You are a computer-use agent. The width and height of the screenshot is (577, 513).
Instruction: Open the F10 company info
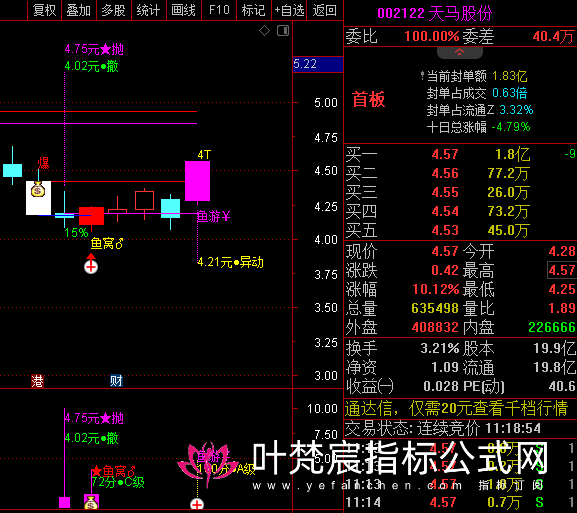219,10
